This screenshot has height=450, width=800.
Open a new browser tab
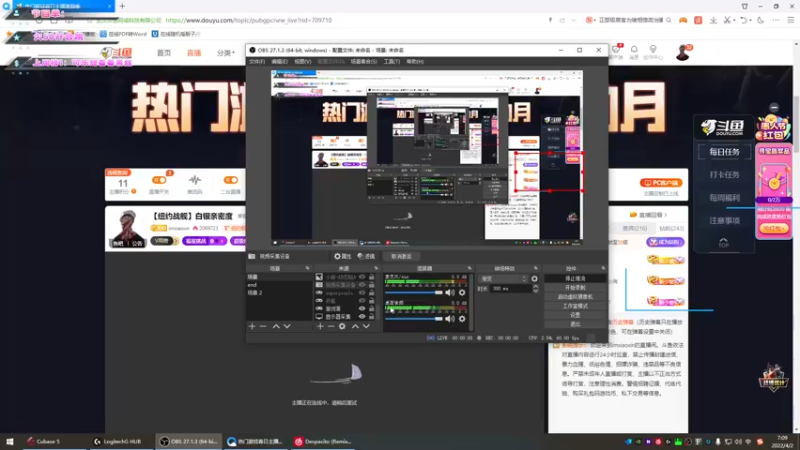point(122,6)
